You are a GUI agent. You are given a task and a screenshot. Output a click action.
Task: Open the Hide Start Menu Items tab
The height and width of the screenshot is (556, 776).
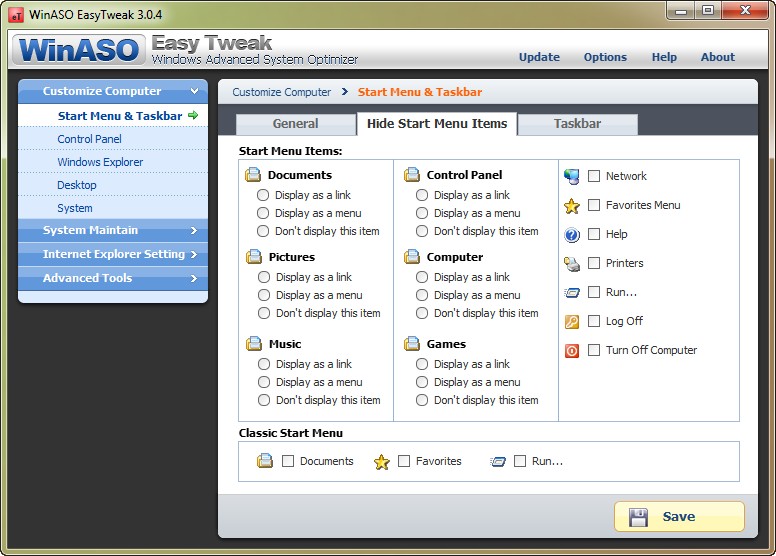437,124
